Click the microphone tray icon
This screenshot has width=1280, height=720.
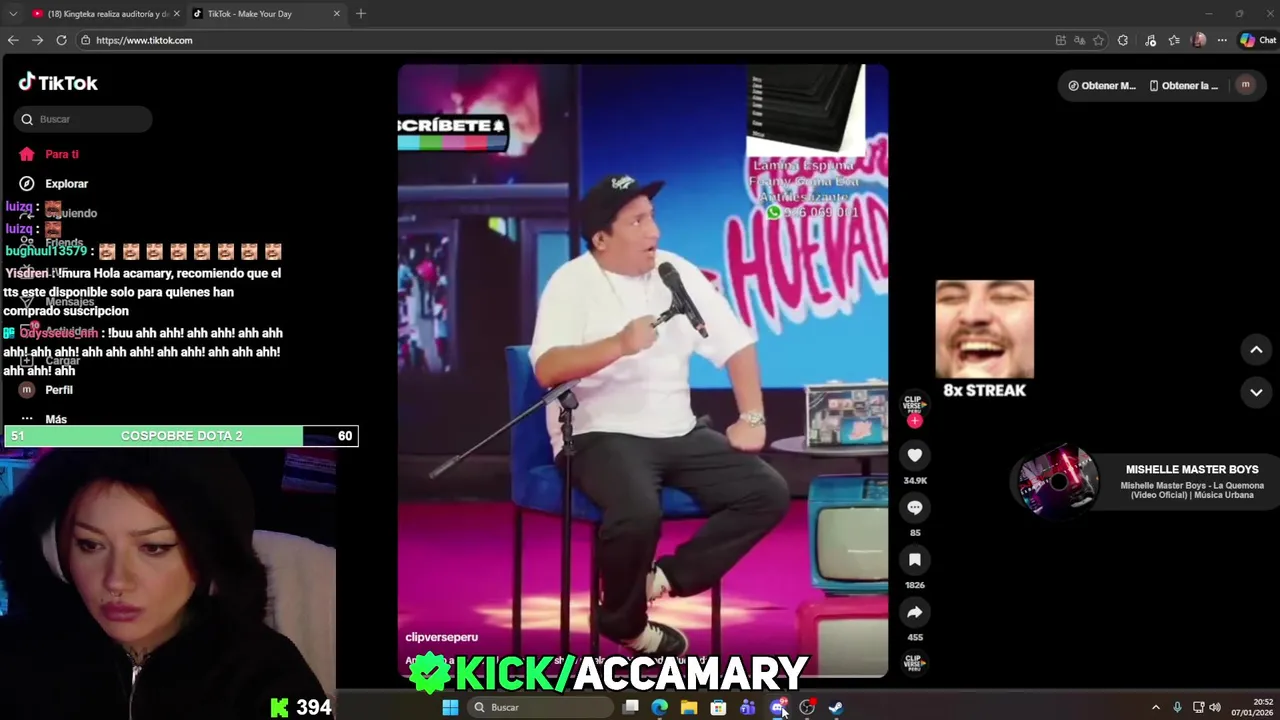[x=1177, y=708]
